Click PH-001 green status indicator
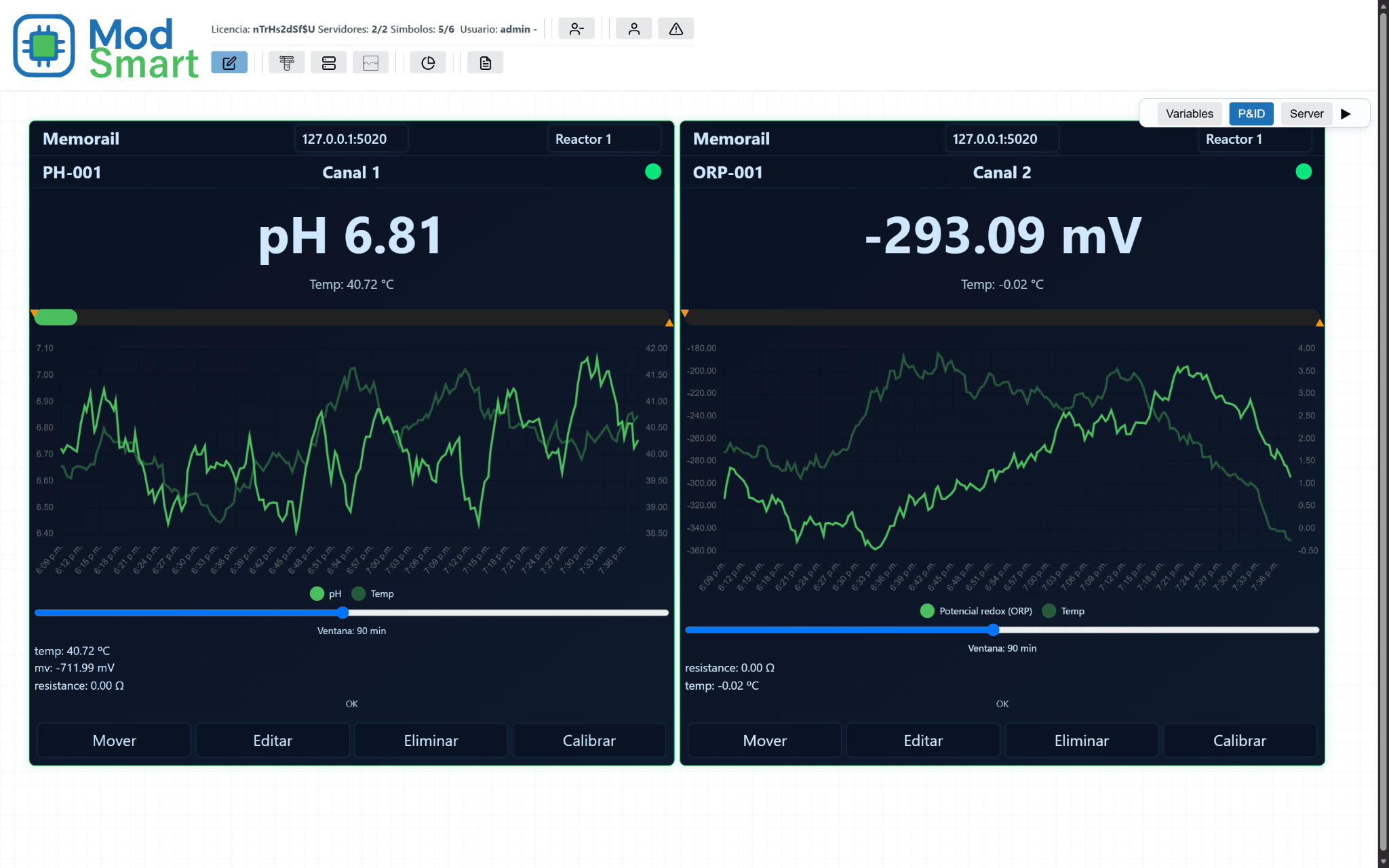 point(653,172)
